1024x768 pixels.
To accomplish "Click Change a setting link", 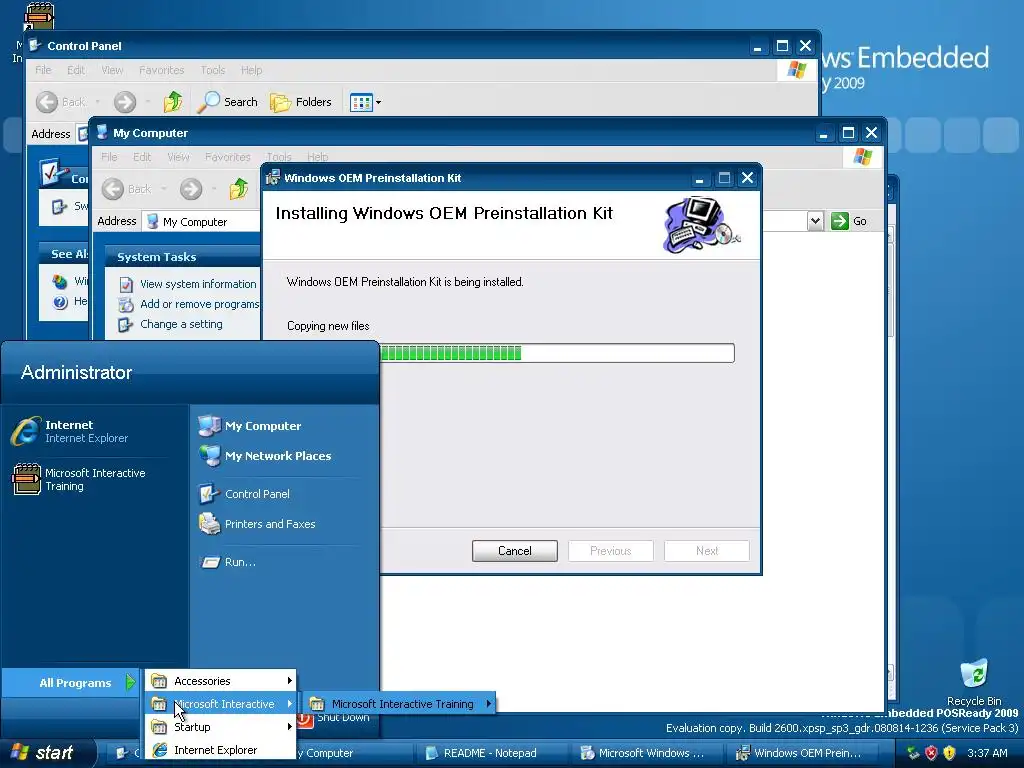I will point(181,324).
